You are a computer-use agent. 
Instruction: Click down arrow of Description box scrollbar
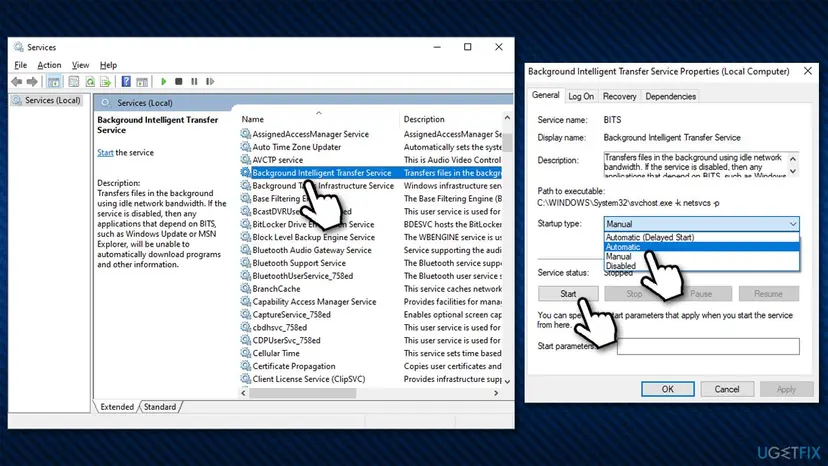click(x=793, y=171)
